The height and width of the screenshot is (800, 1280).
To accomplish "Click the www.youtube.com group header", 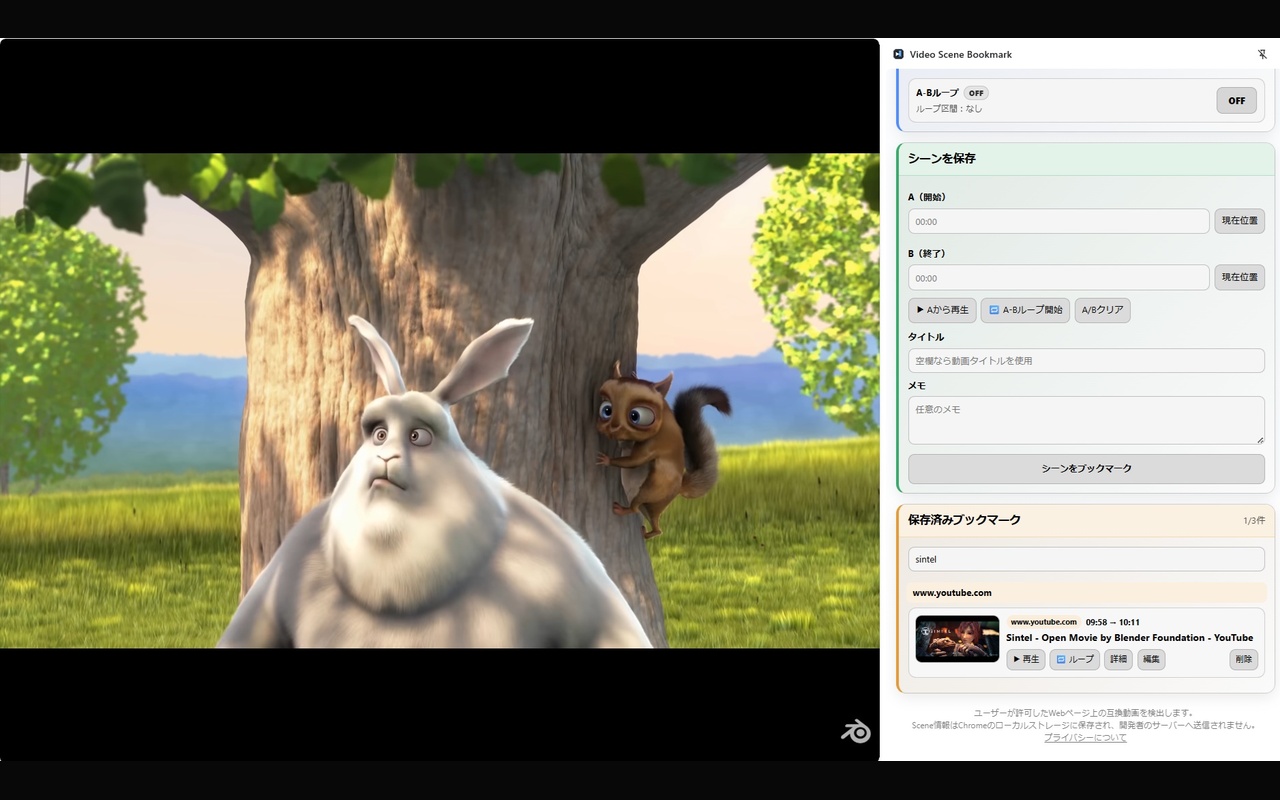I will click(x=1086, y=593).
